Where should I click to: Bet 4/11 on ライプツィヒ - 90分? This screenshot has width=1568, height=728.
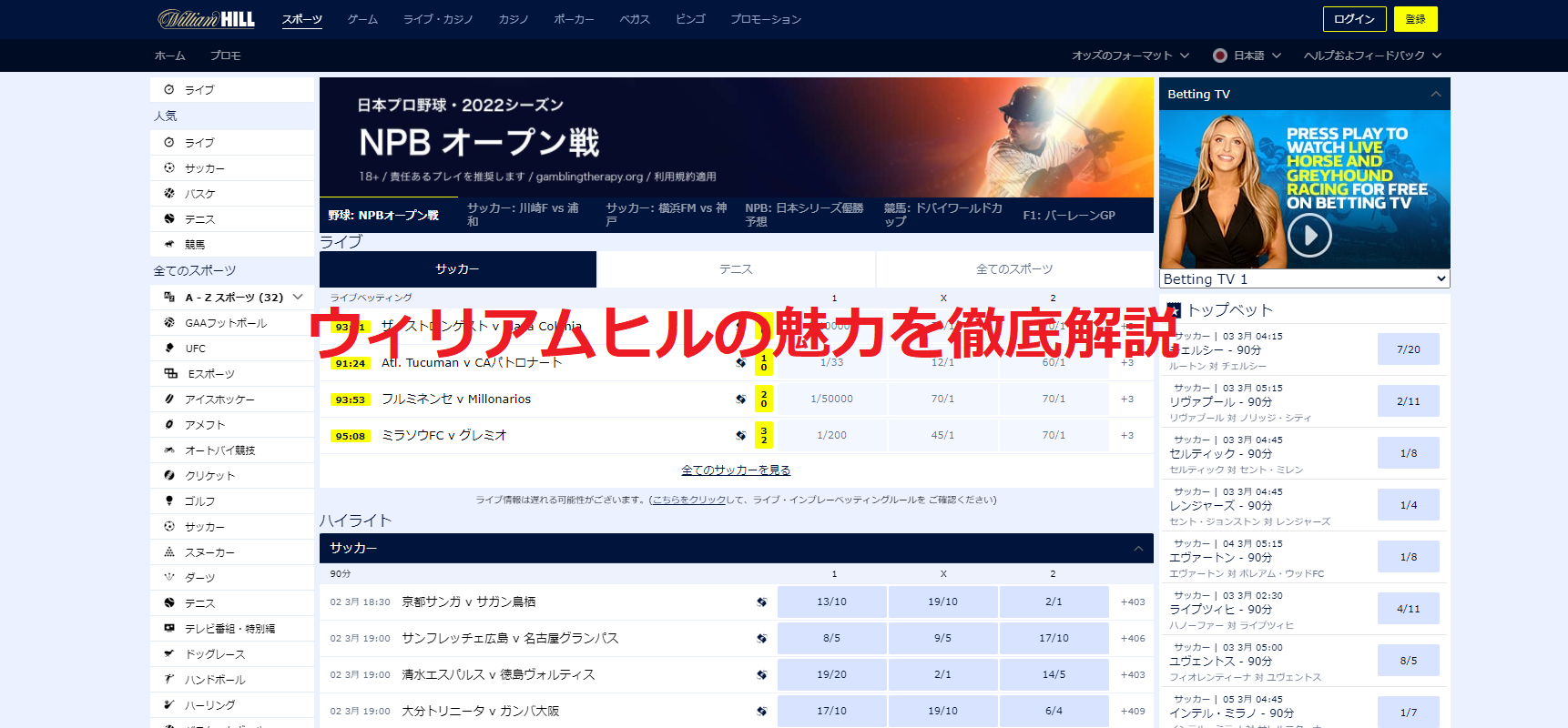click(x=1409, y=609)
